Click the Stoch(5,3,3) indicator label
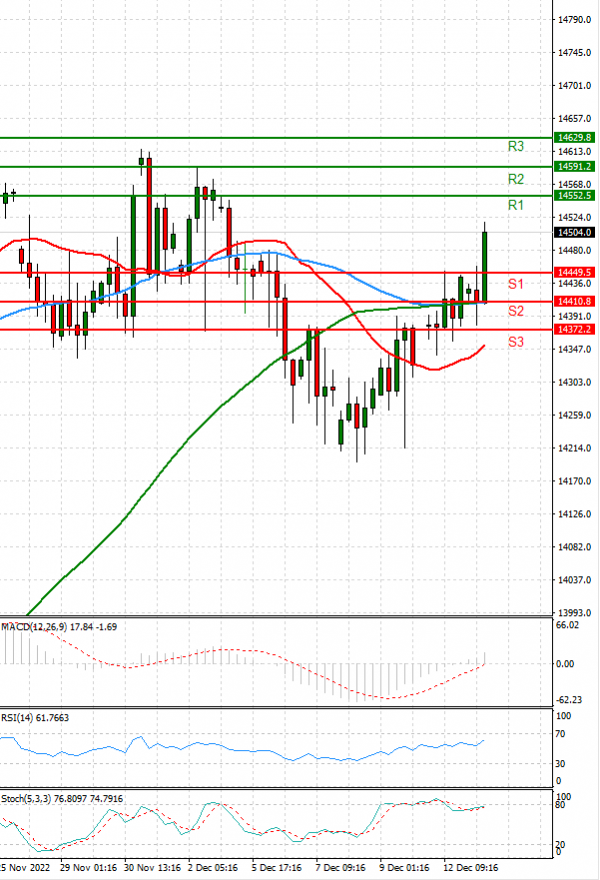This screenshot has height=880, width=600. (62, 799)
